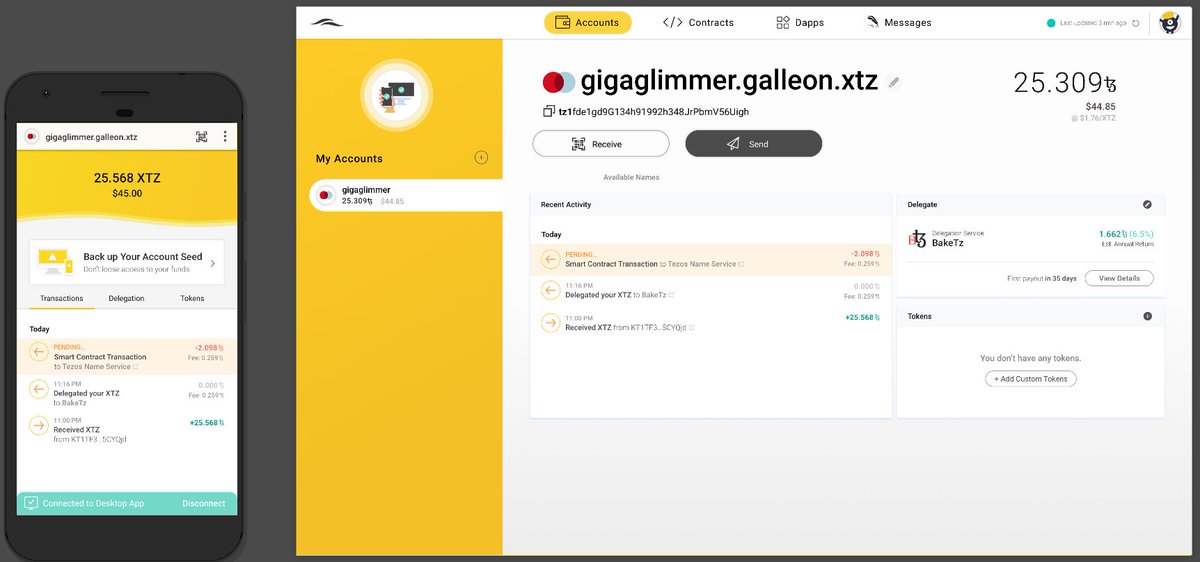Open the Delegated your XTZ entry on mobile

click(127, 393)
